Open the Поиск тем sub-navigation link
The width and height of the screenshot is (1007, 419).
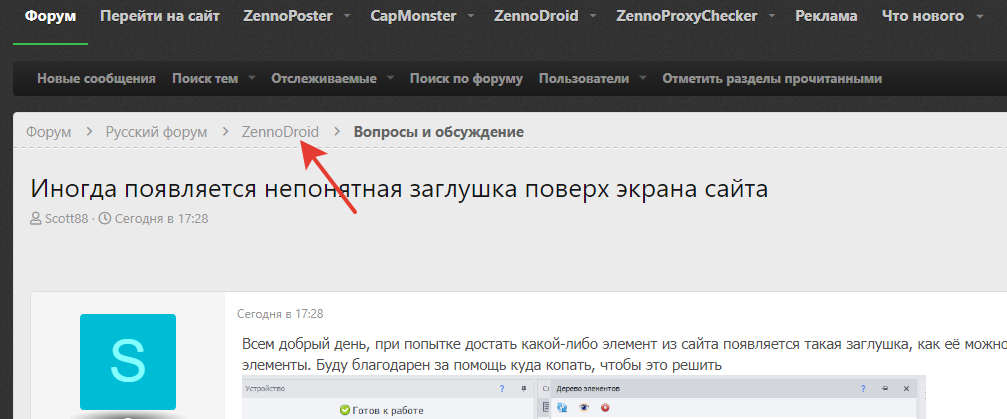[205, 78]
